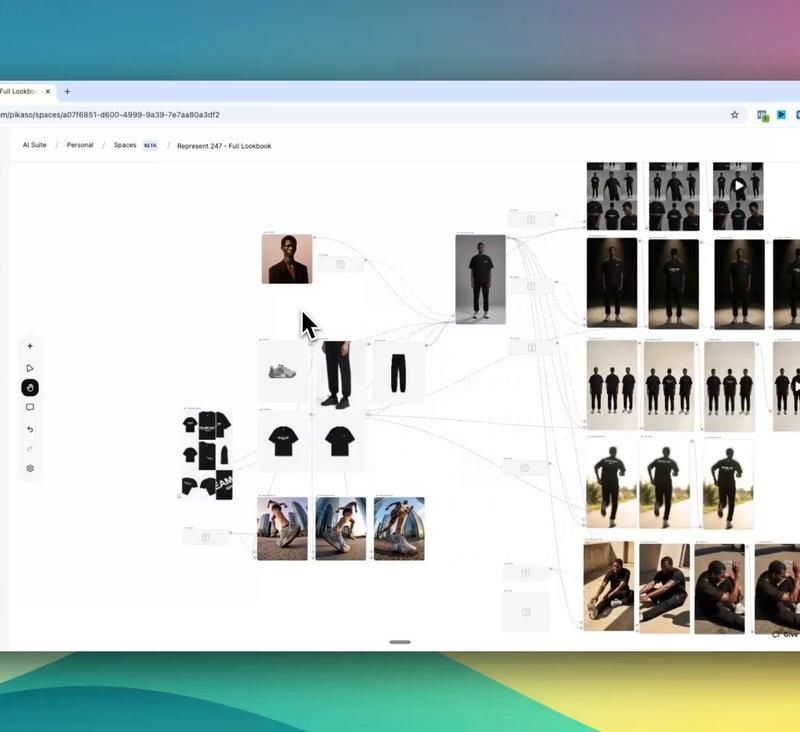
Task: Select the first fisheye sneaker street photo
Action: (x=282, y=528)
